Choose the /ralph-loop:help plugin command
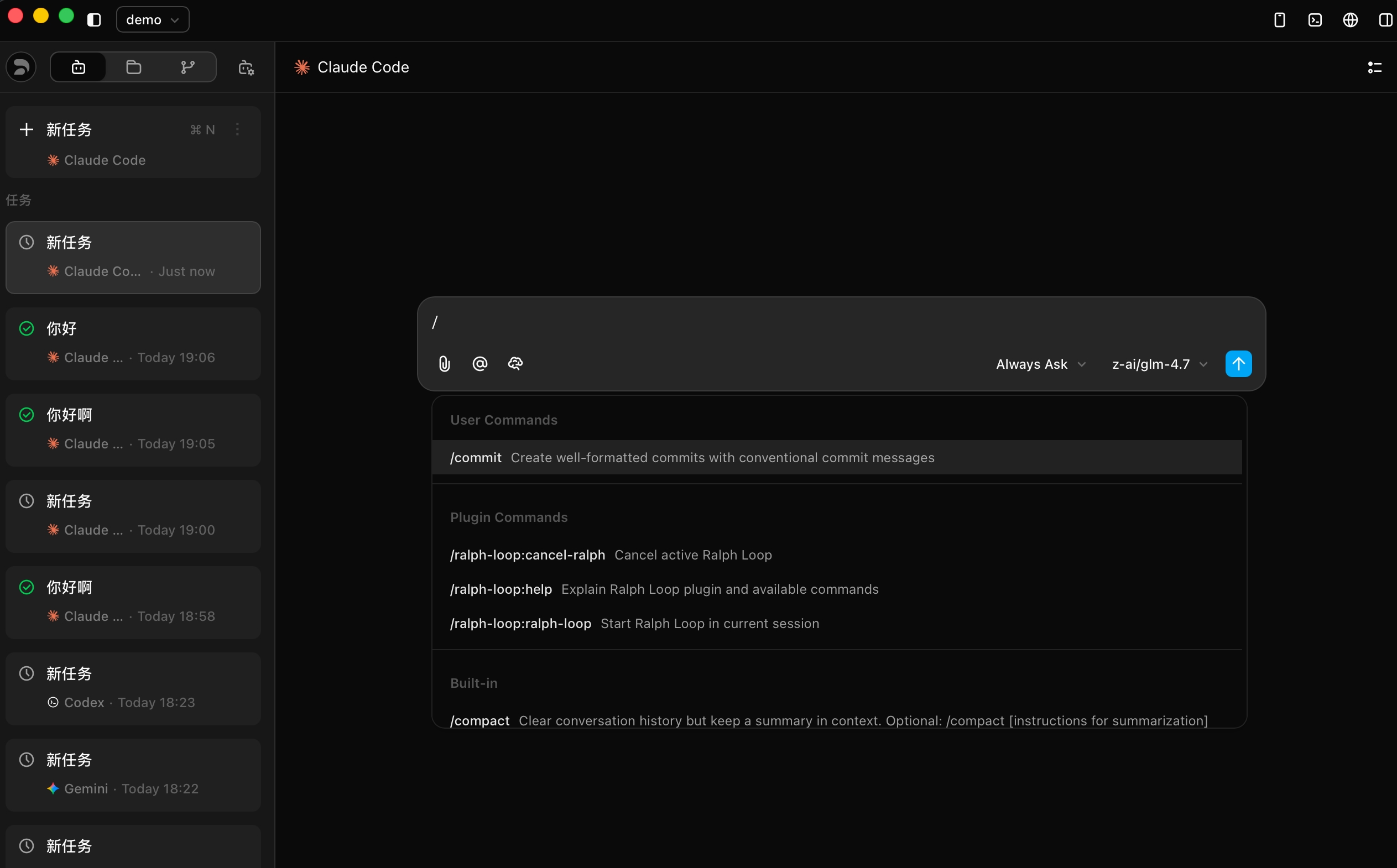This screenshot has height=868, width=1397. 664,589
